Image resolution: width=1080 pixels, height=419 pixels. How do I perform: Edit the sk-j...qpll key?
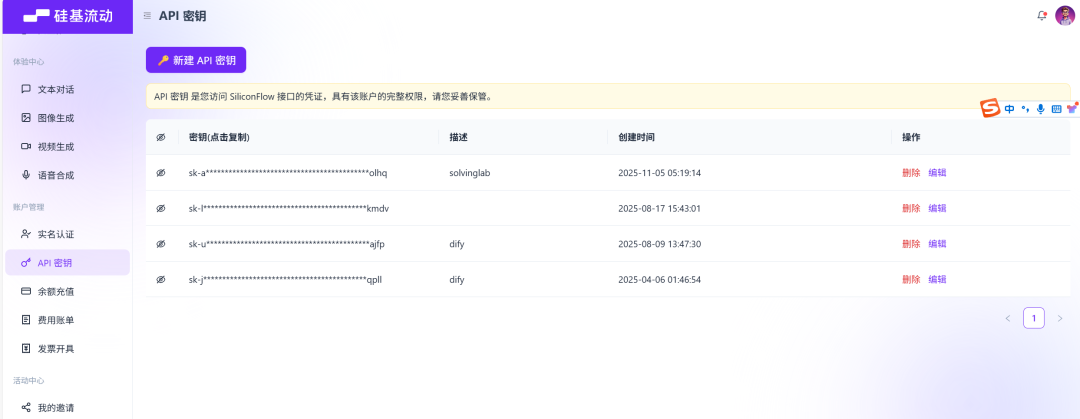(x=937, y=280)
